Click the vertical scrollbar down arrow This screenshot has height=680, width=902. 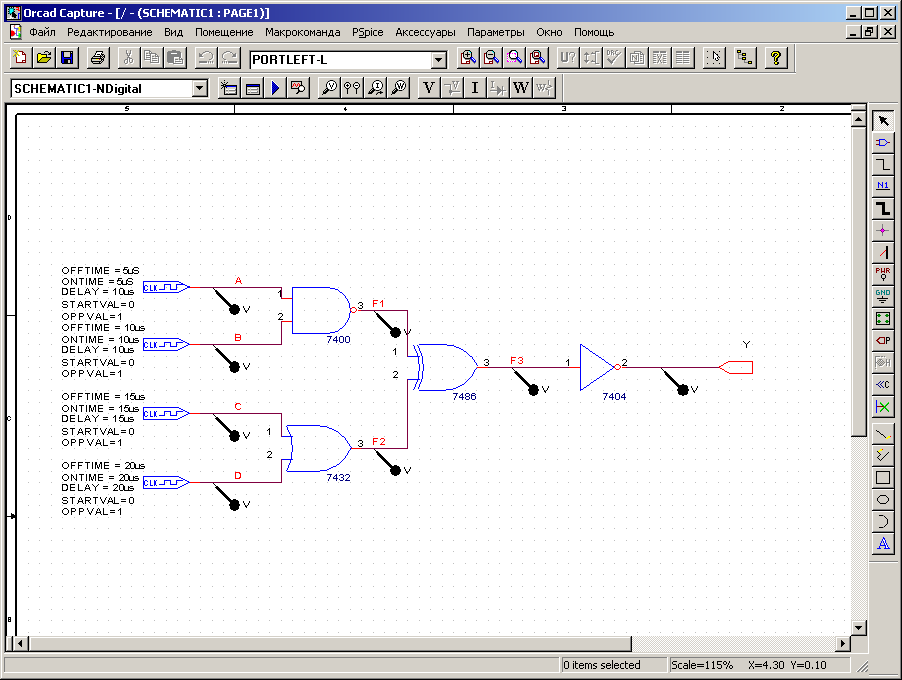tap(858, 628)
